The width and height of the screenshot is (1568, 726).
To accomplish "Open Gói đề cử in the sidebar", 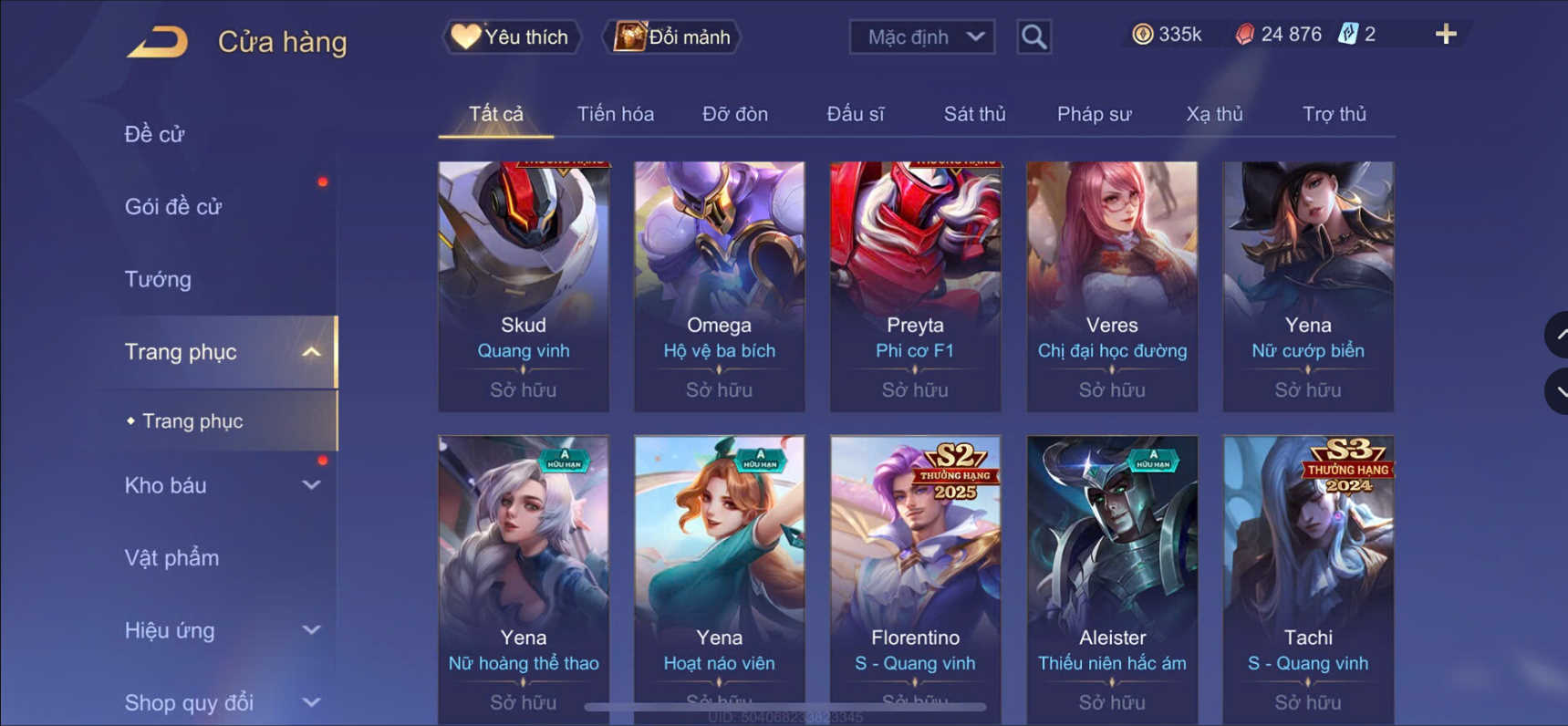I will [x=173, y=207].
